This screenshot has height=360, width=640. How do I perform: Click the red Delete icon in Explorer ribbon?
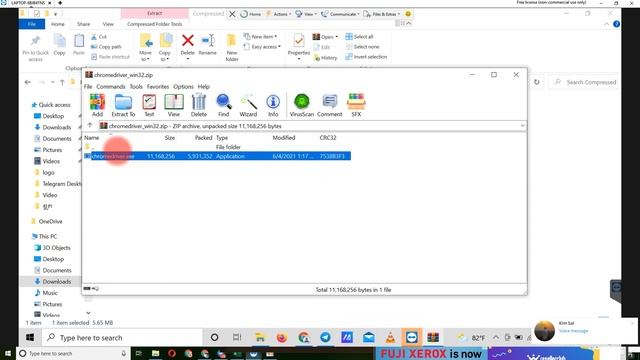pyautogui.click(x=188, y=41)
